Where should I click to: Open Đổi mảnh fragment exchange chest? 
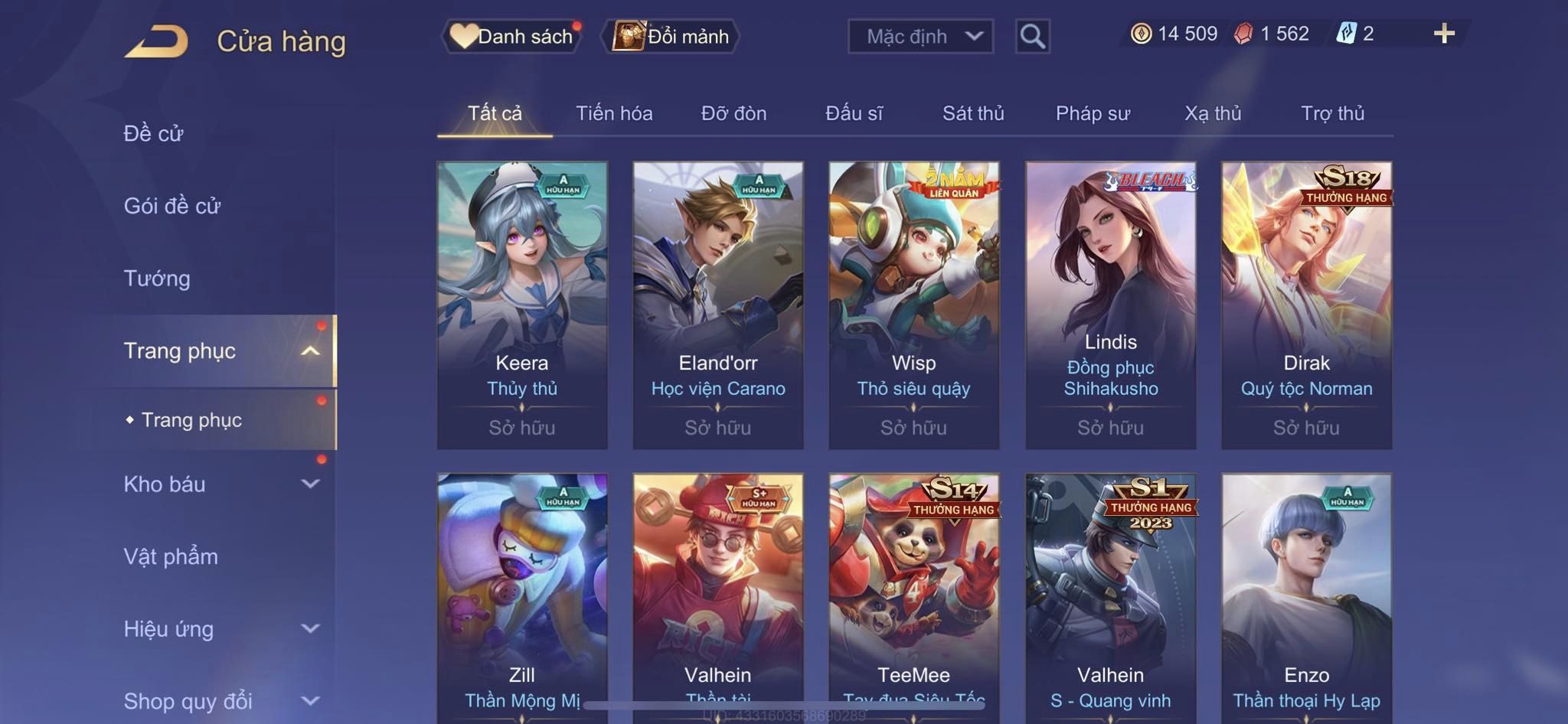click(x=671, y=36)
